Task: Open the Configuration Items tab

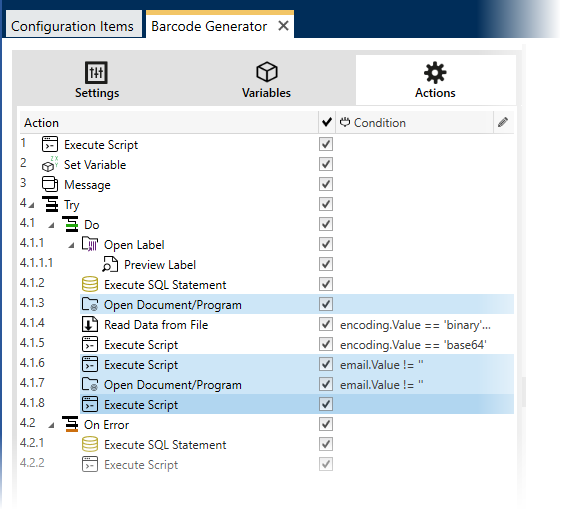Action: (x=74, y=26)
